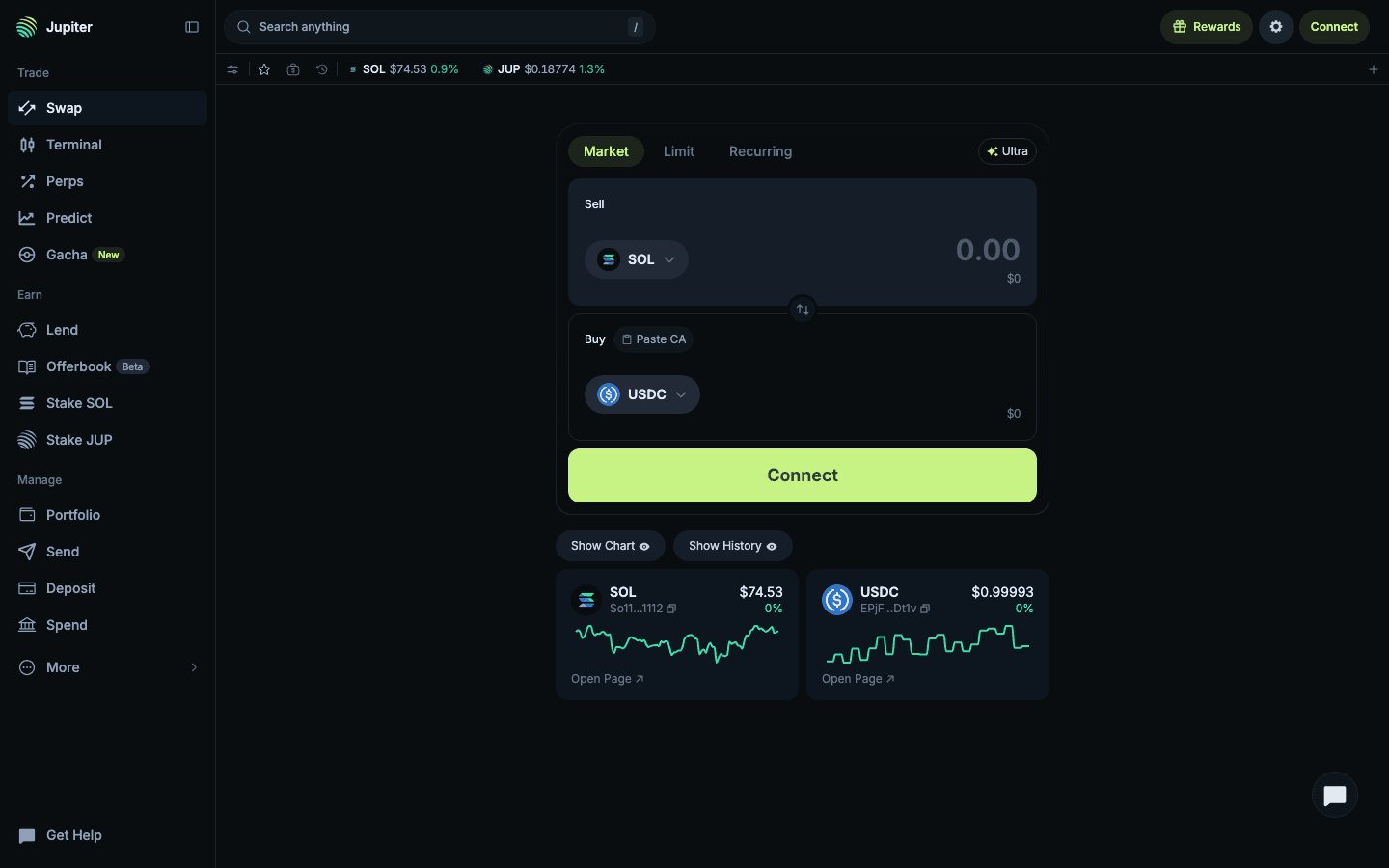Click SOL card Open Page link
Viewport: 1389px width, 868px height.
point(608,679)
